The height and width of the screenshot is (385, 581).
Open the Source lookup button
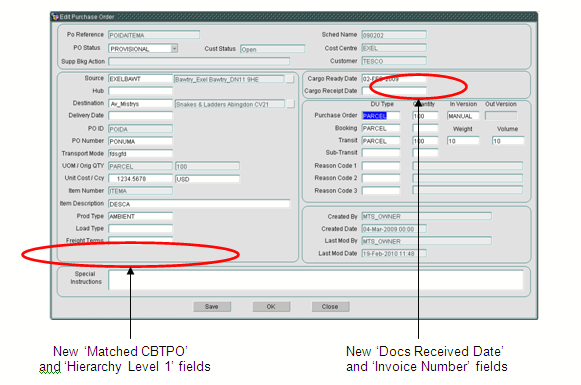point(290,79)
